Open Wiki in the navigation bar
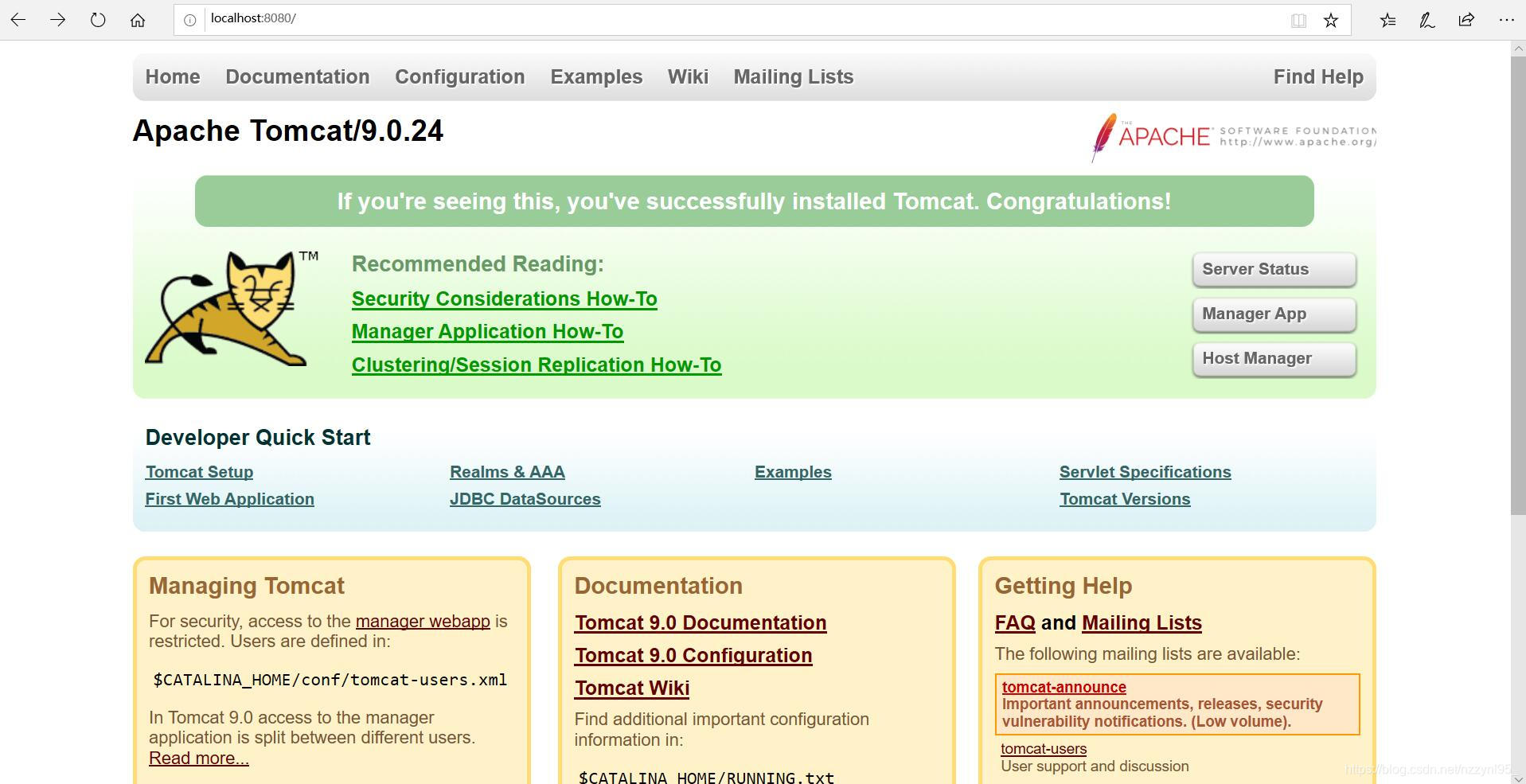Image resolution: width=1526 pixels, height=784 pixels. click(x=688, y=77)
